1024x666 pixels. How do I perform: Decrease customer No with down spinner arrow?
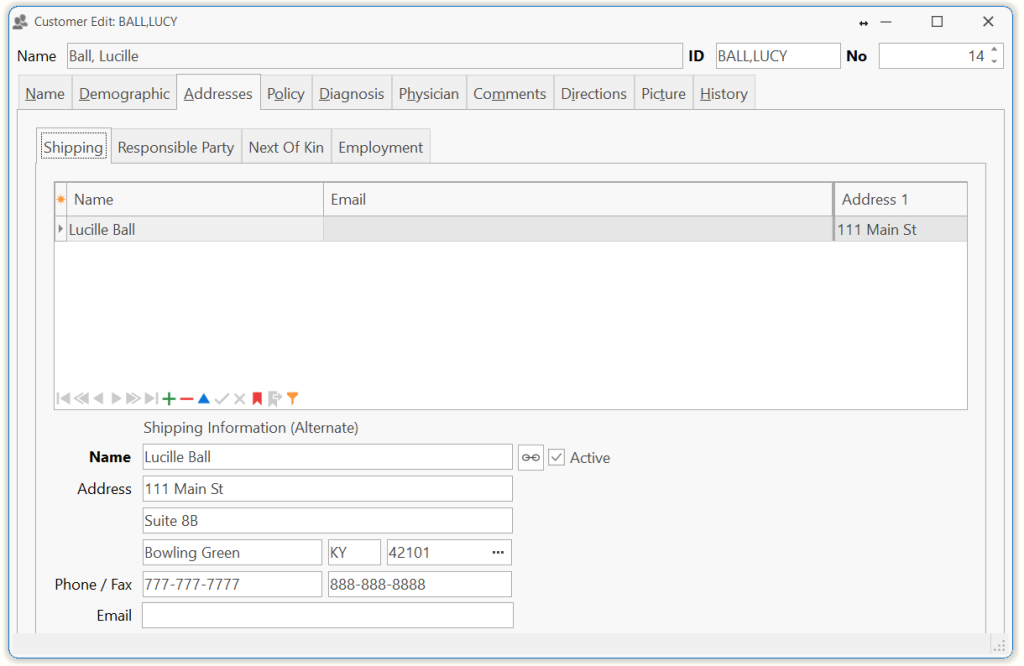point(994,61)
